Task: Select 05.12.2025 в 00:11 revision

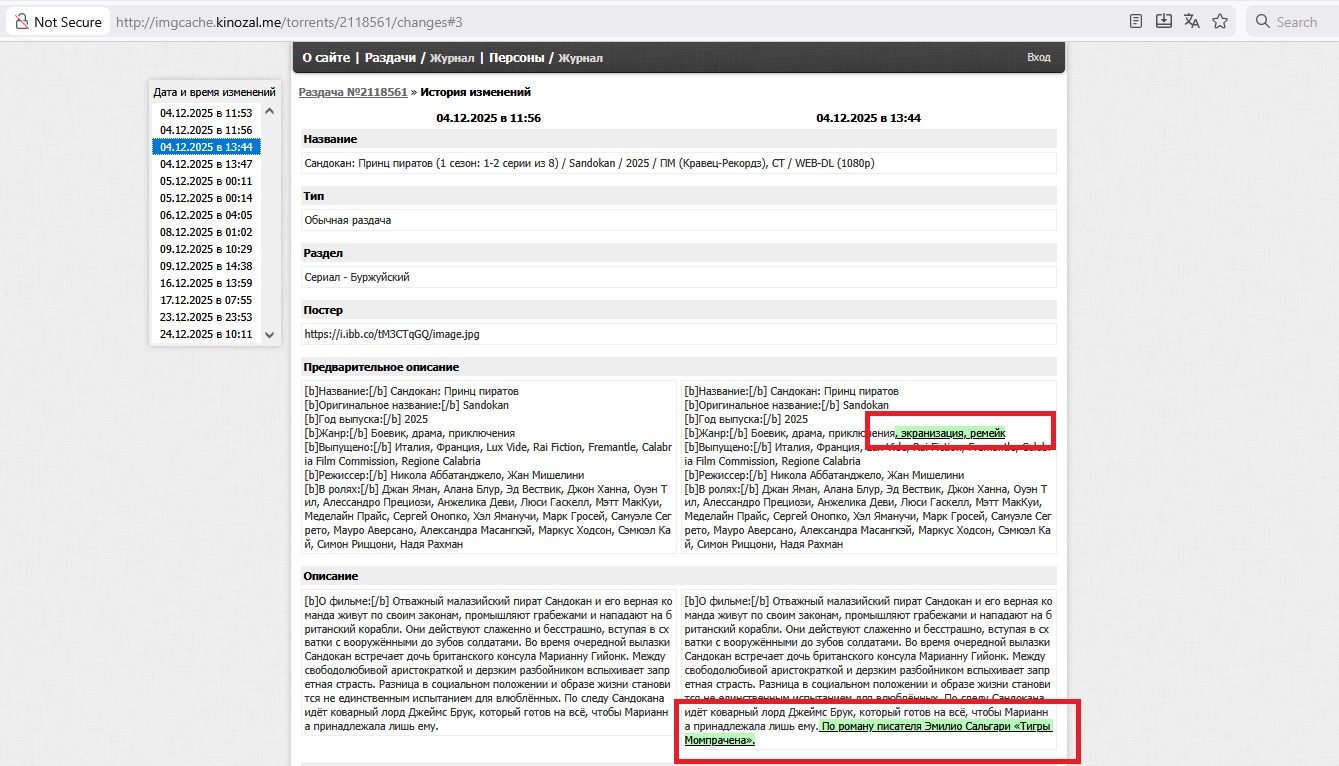Action: coord(206,181)
